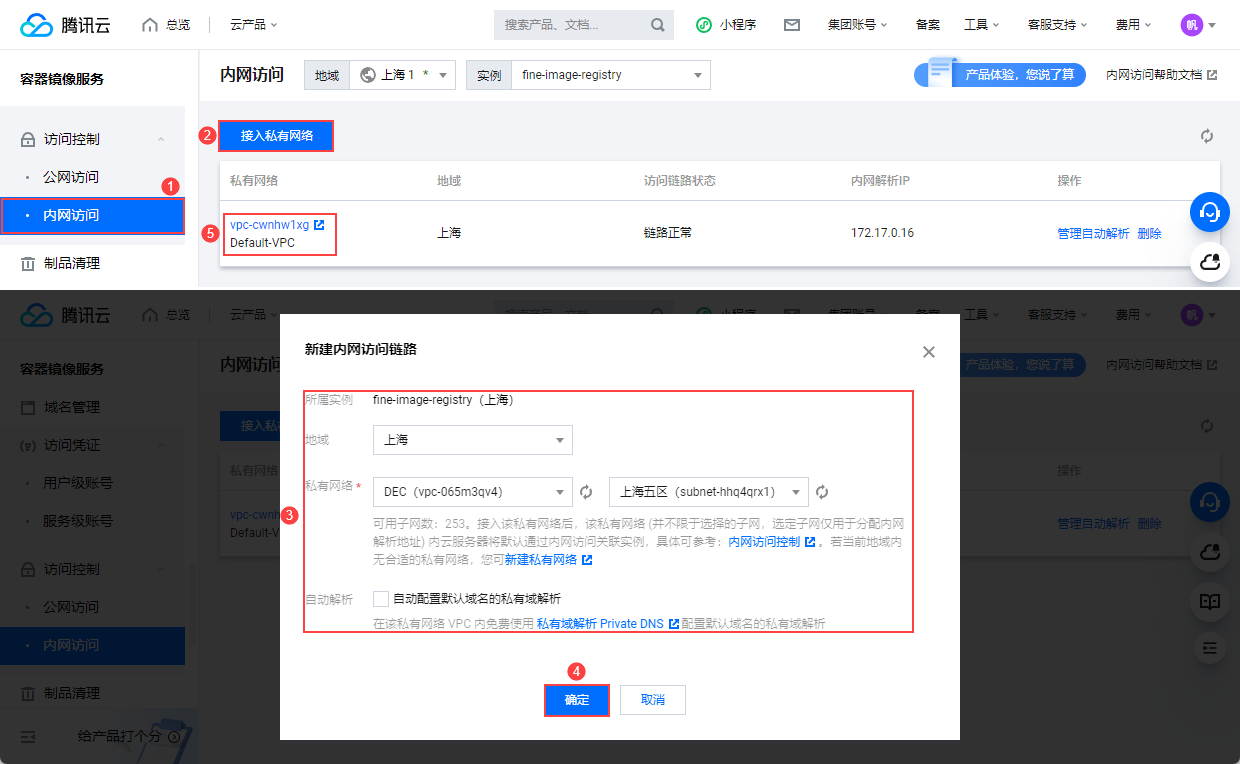Click sidebar collapse icon beside 给产品打个分
The image size is (1240, 764).
(x=27, y=736)
